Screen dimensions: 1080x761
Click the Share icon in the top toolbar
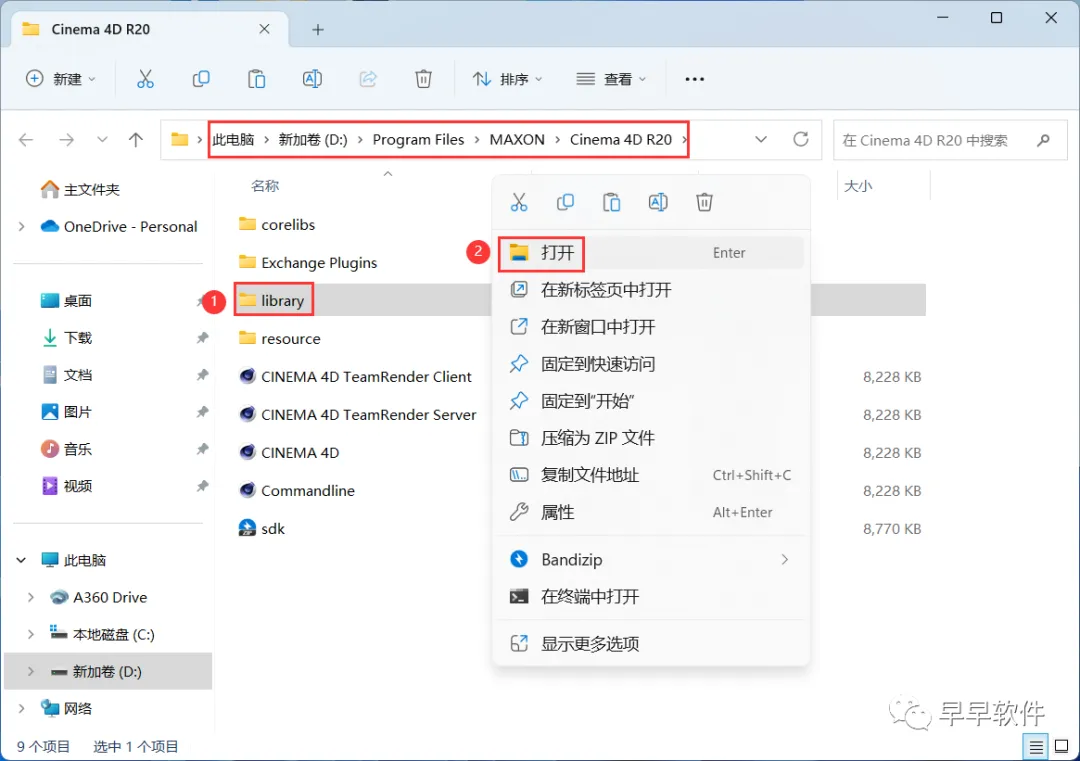point(368,79)
